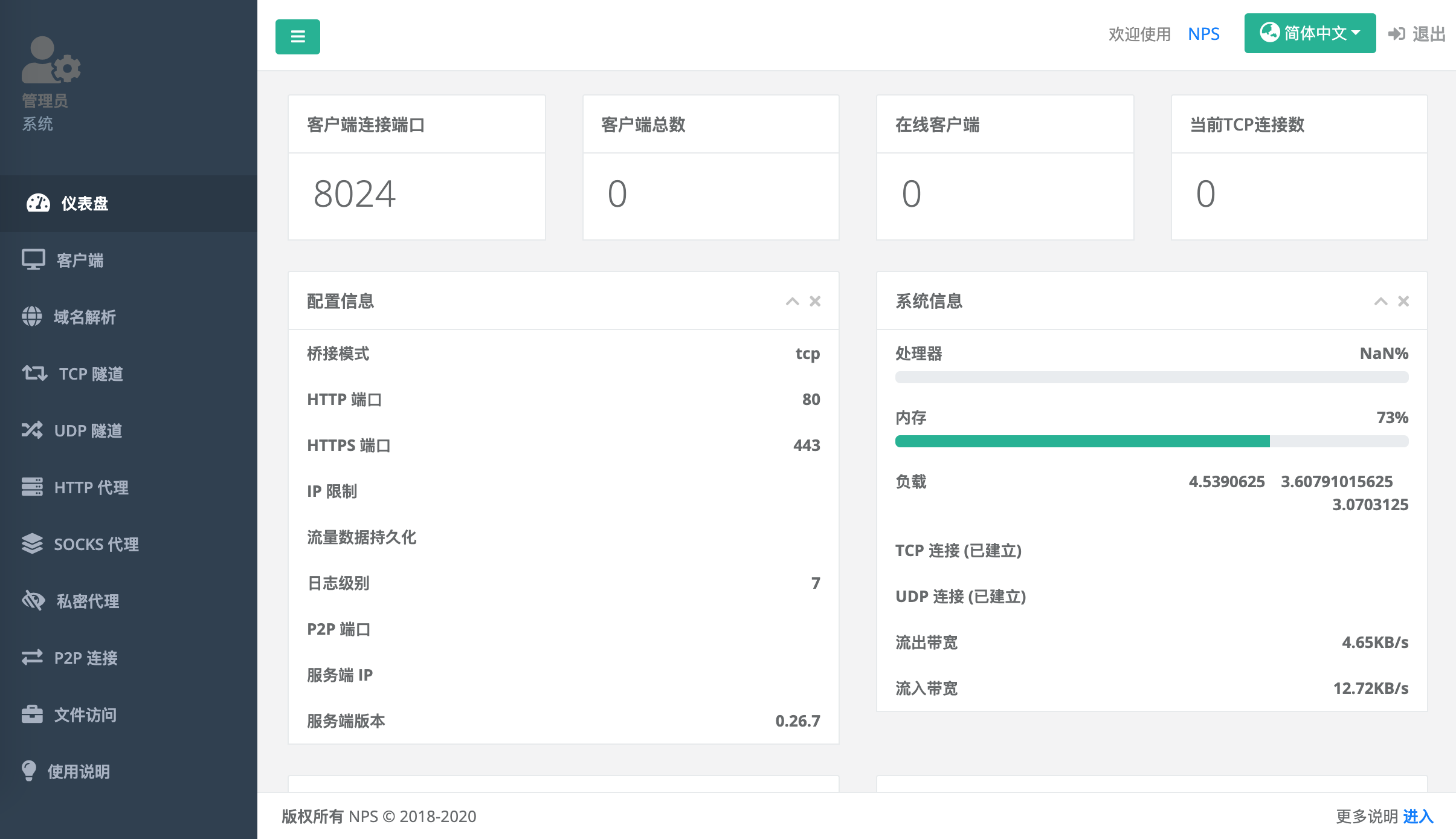Viewport: 1456px width, 839px height.
Task: Open the P2P 连接 menu item
Action: pos(85,658)
